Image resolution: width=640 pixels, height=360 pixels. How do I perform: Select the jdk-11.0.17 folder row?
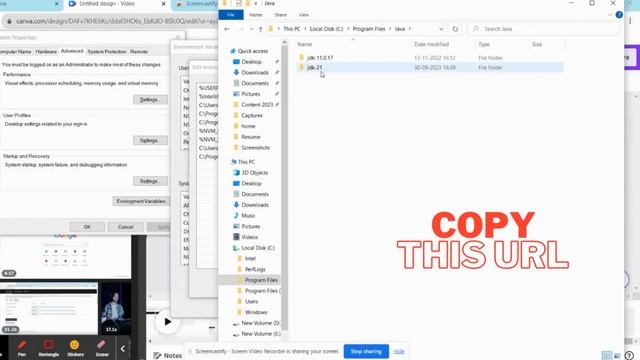click(430, 58)
